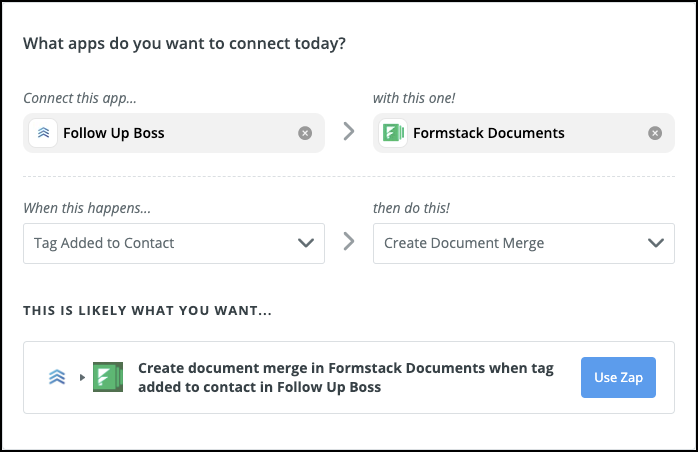Open the Tag Added to Contact trigger dropdown

(160, 243)
